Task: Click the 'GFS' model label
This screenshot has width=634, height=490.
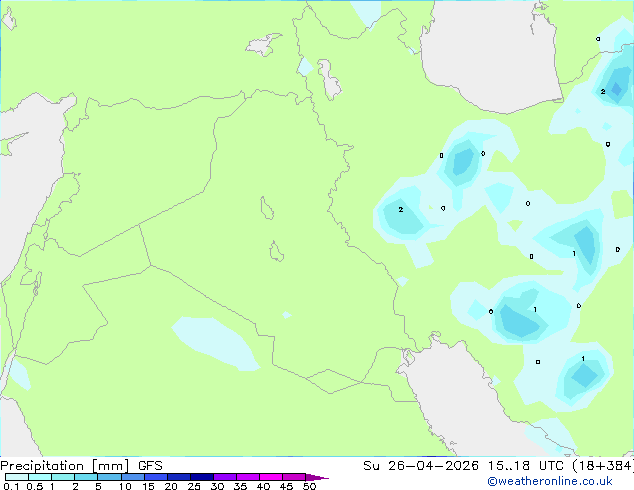Action: click(x=150, y=466)
